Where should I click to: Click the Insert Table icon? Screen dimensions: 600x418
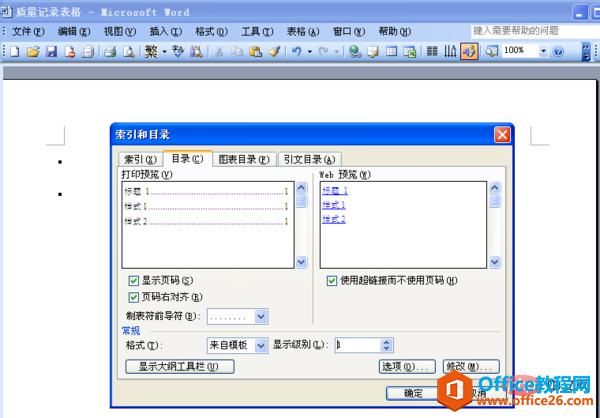pos(391,51)
